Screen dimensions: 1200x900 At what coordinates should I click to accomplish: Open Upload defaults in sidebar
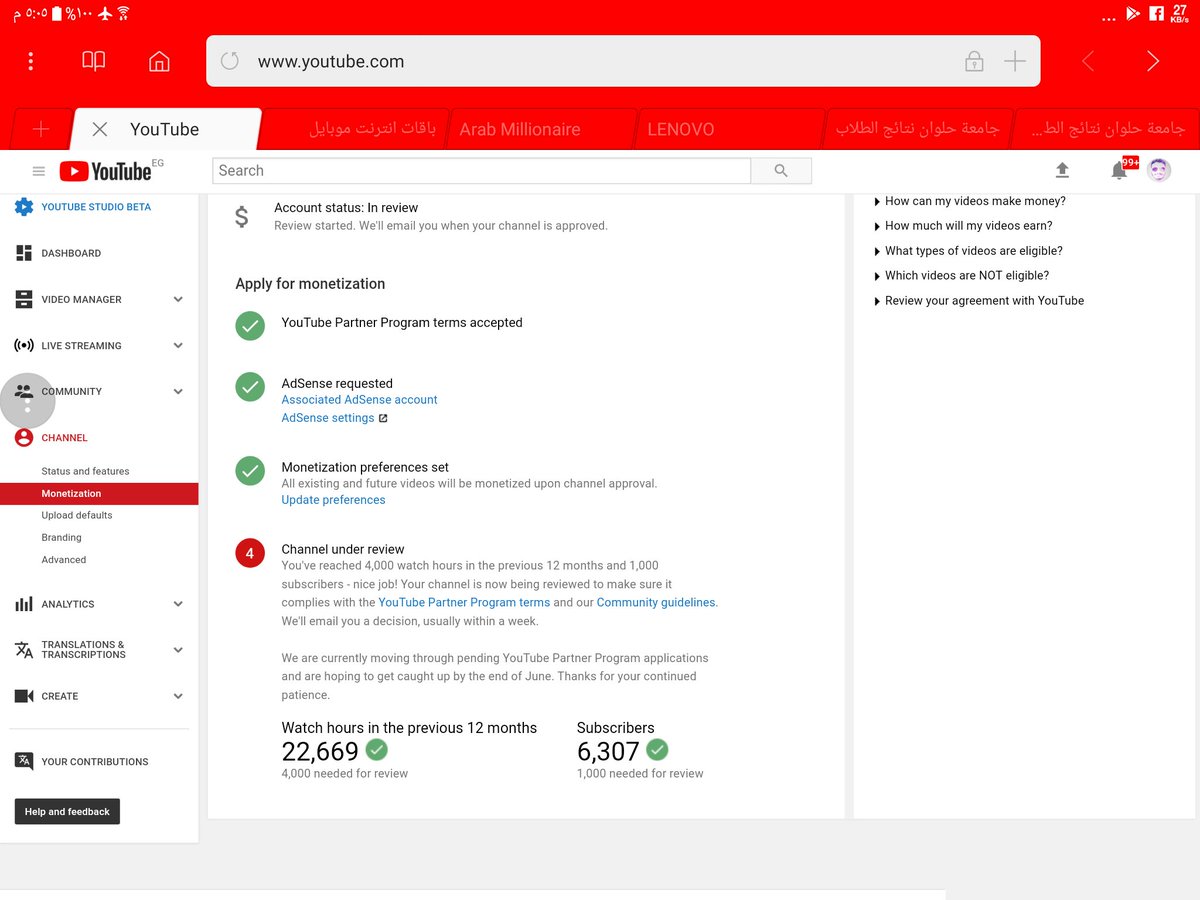(x=77, y=515)
